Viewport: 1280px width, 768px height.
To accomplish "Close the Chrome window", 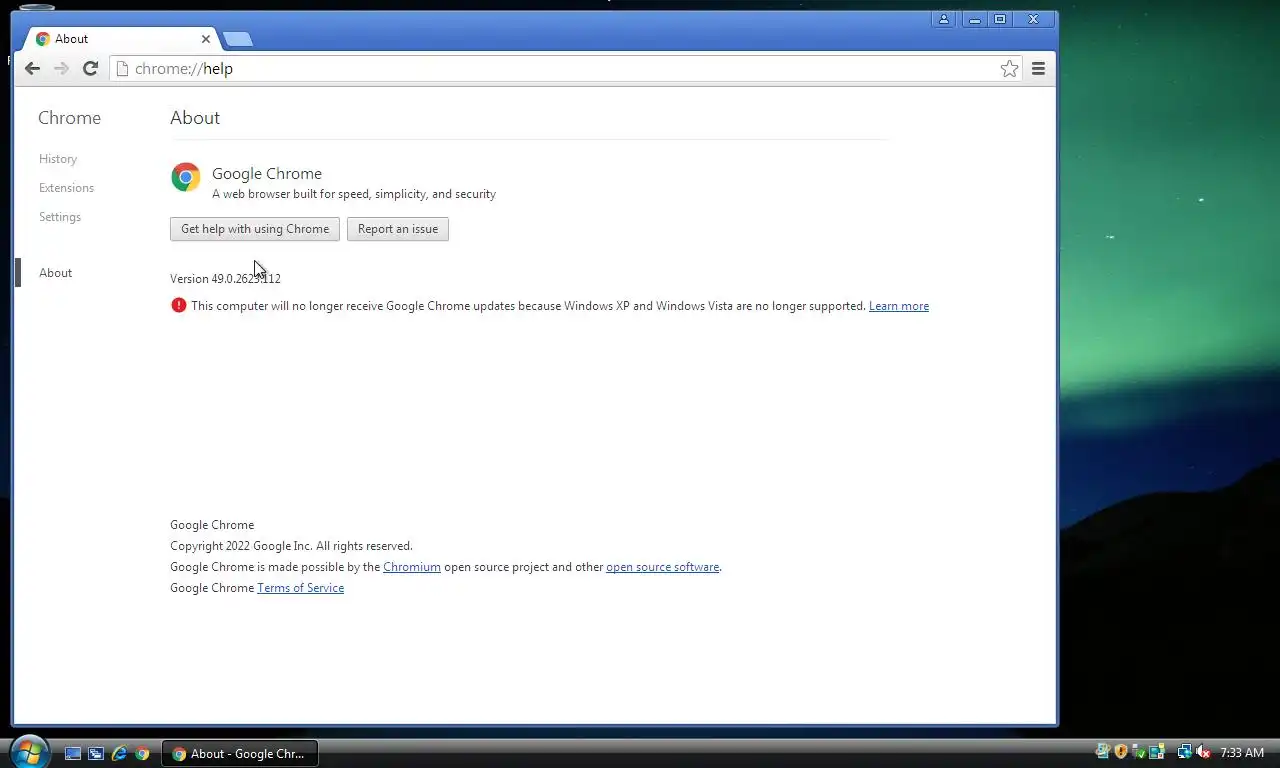I will tap(1034, 19).
